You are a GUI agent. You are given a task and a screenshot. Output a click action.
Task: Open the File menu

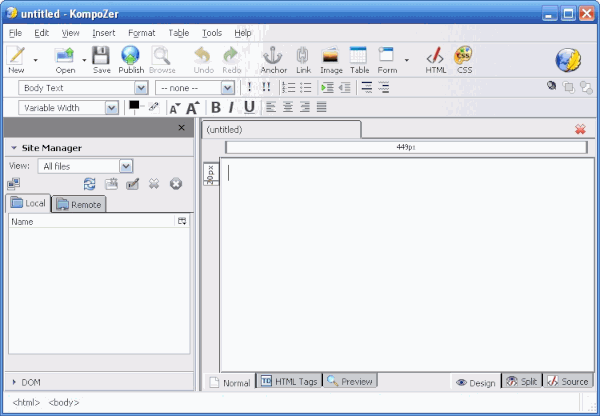(x=15, y=33)
